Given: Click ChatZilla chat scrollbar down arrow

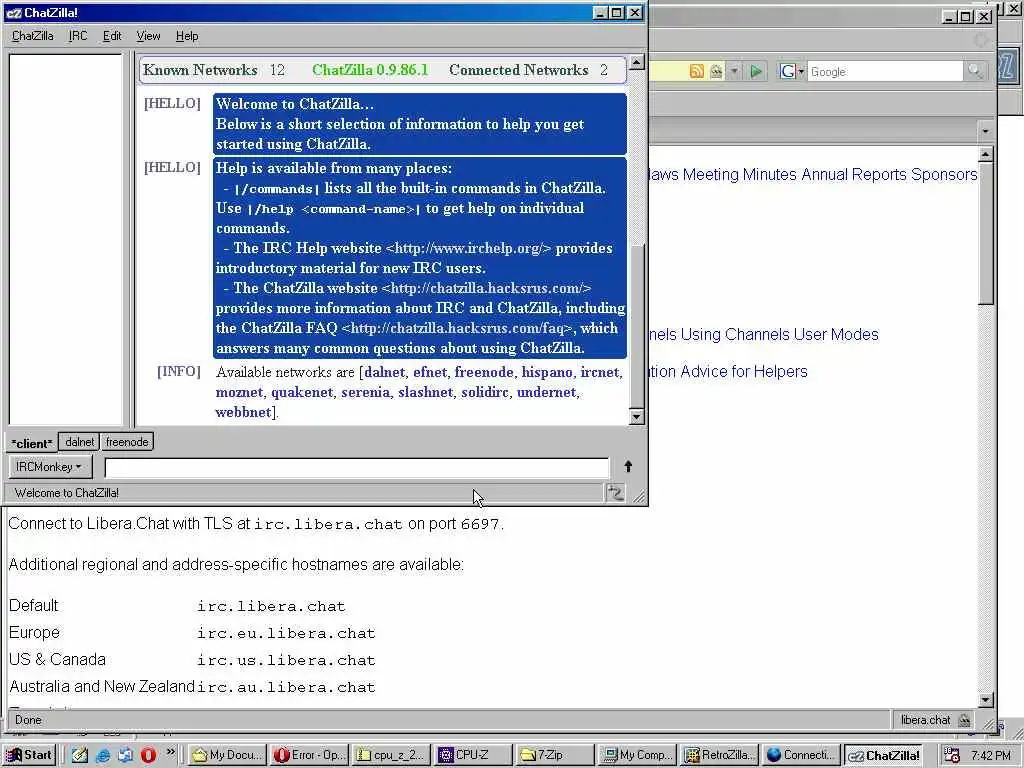Looking at the screenshot, I should 635,417.
